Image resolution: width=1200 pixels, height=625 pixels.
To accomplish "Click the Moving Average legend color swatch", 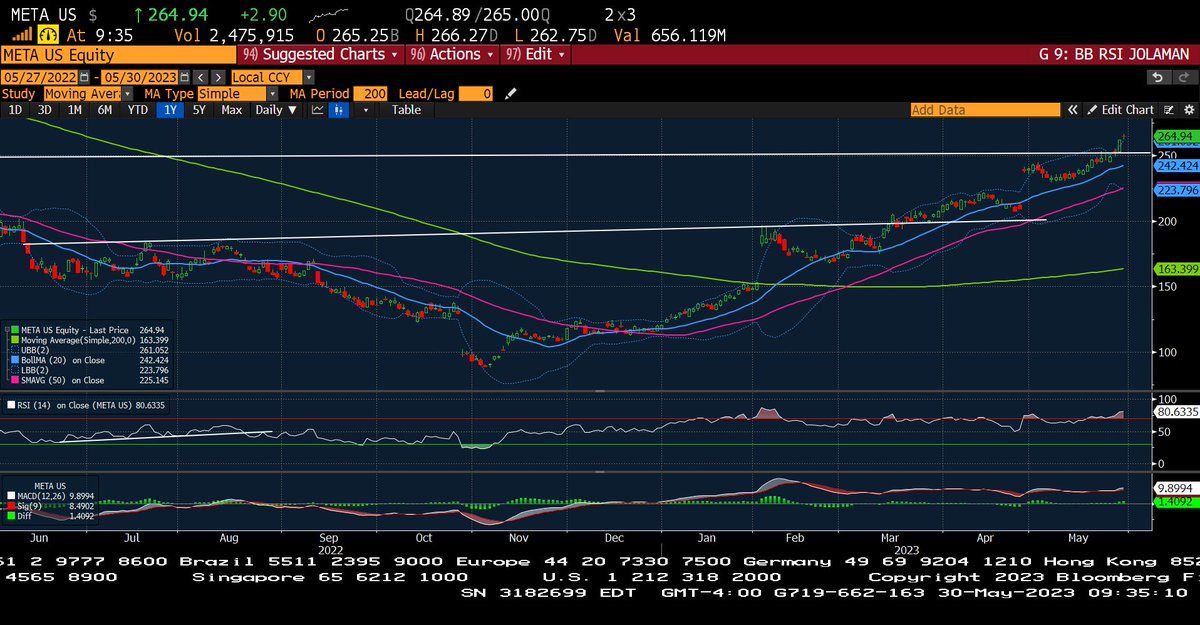I will tap(15, 340).
